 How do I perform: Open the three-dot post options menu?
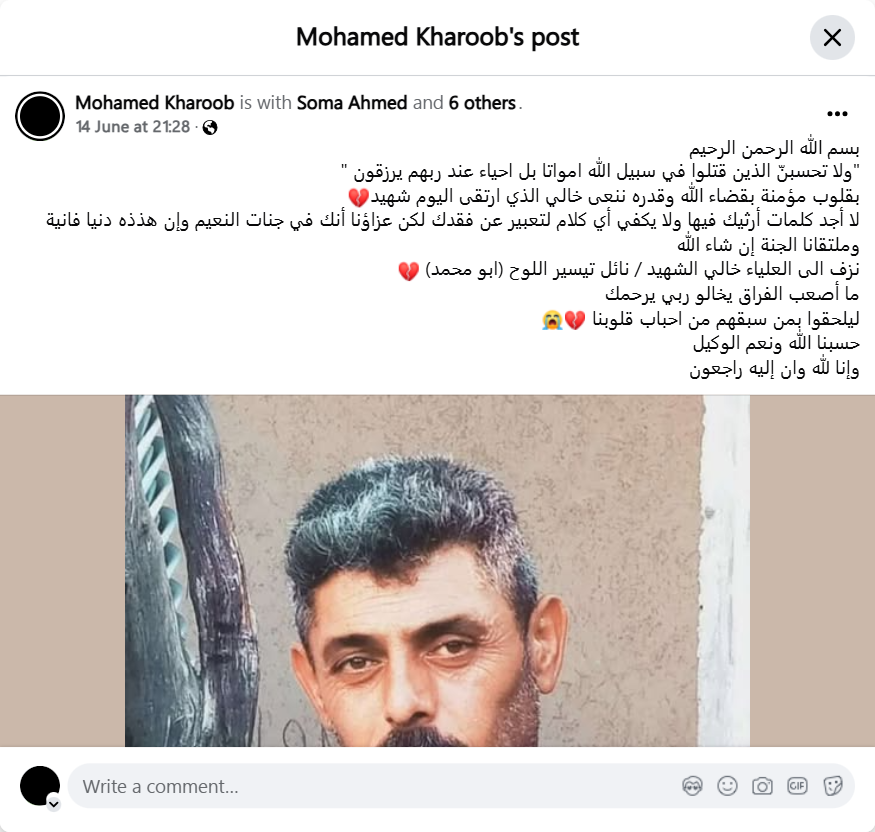point(837,114)
